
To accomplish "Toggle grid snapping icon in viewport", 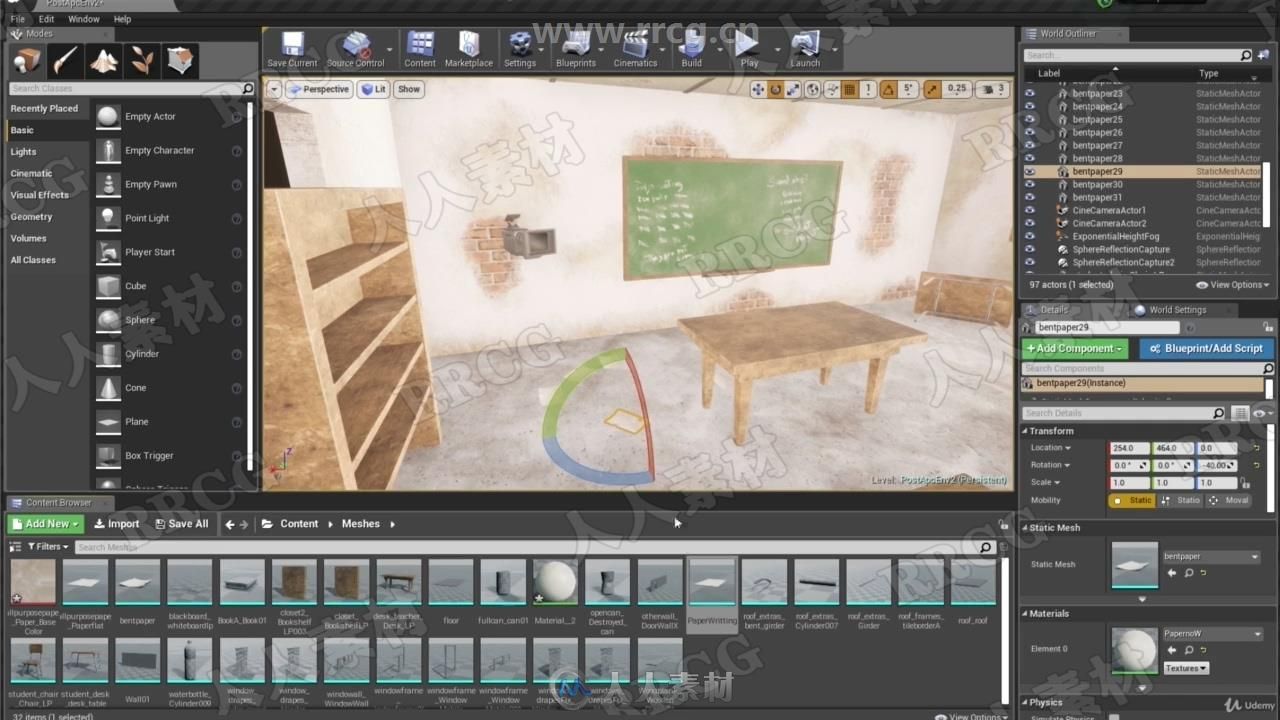I will (x=850, y=89).
